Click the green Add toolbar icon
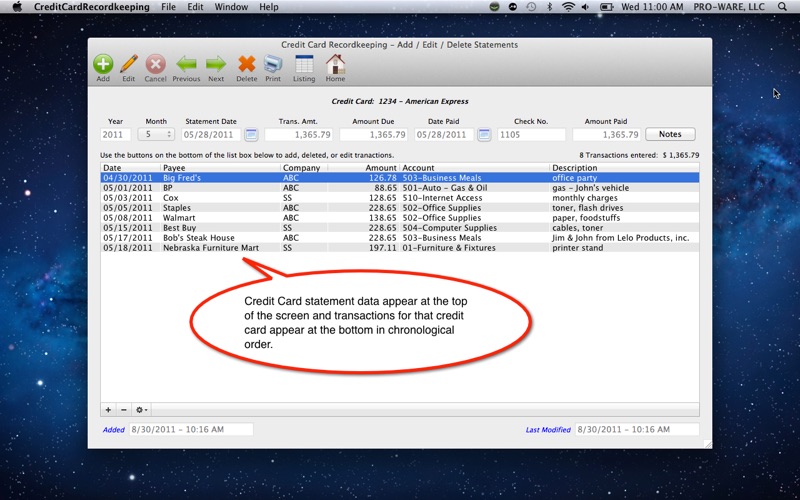 103,65
